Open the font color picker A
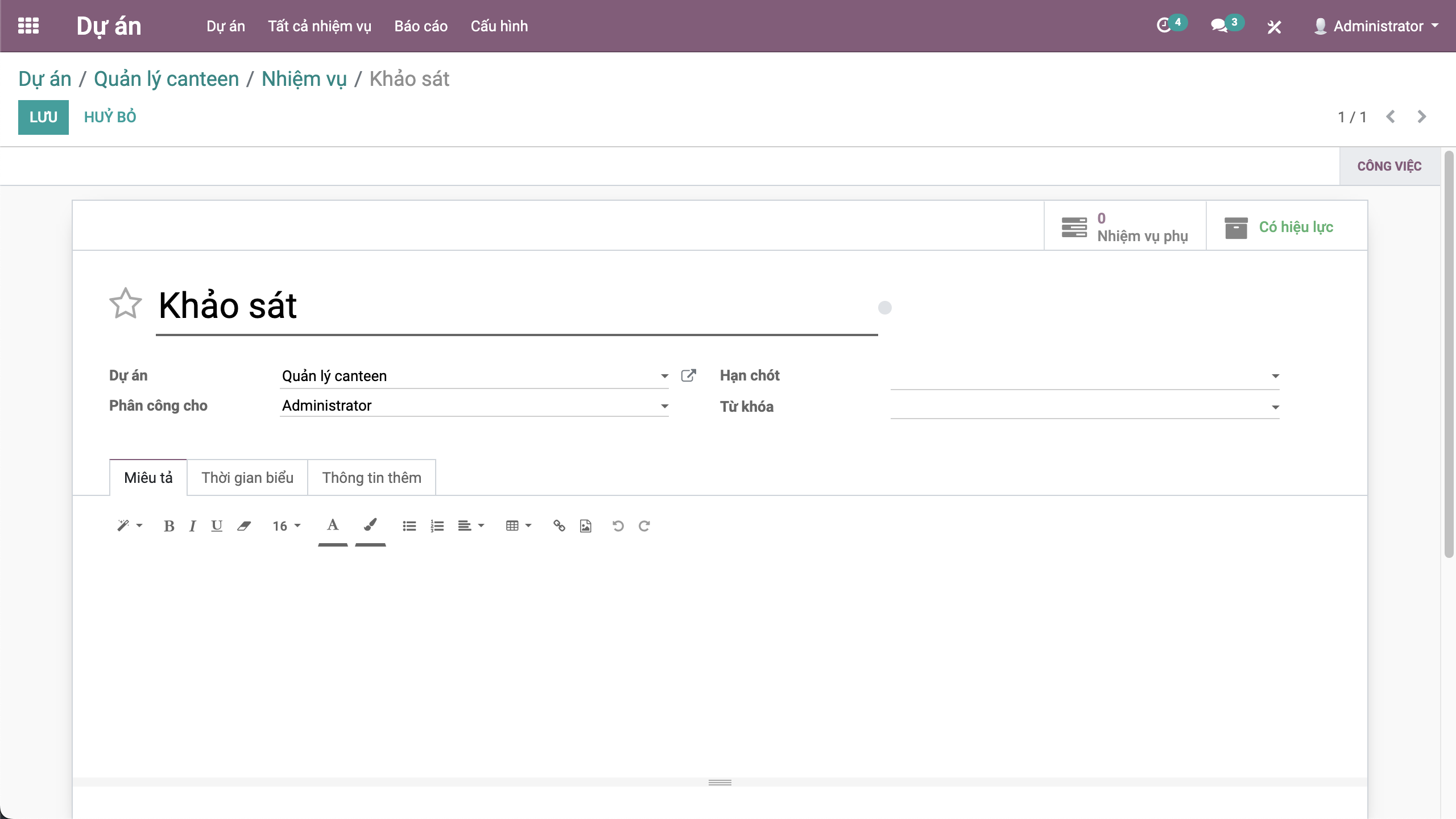The height and width of the screenshot is (819, 1456). click(x=333, y=525)
